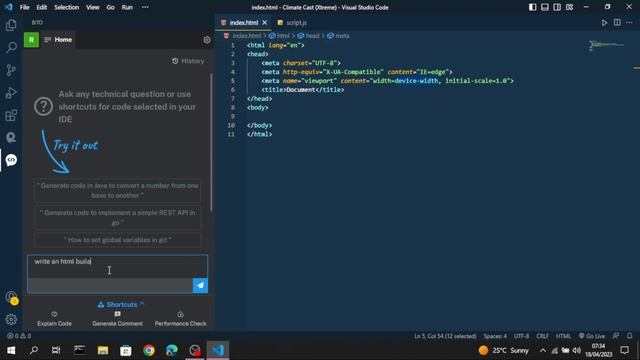
Task: Open the Accounts icon in activity bar
Action: coord(11,298)
